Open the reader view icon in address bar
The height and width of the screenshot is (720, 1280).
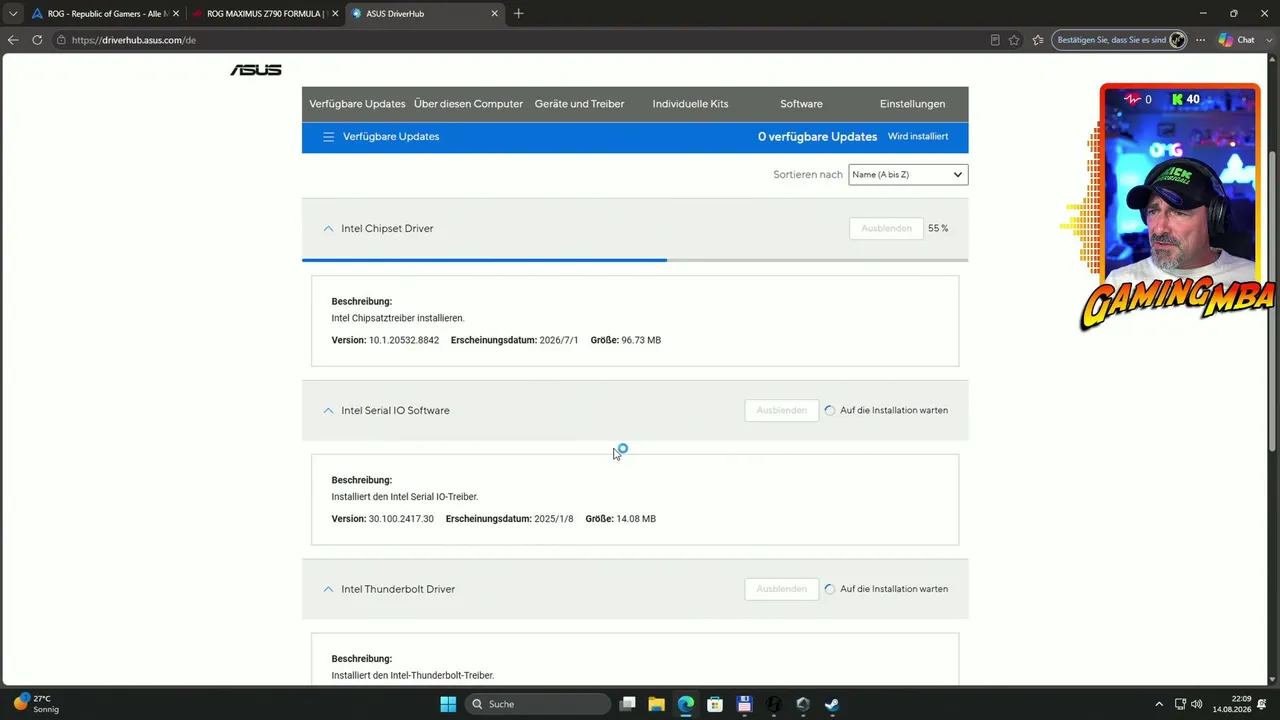point(994,40)
